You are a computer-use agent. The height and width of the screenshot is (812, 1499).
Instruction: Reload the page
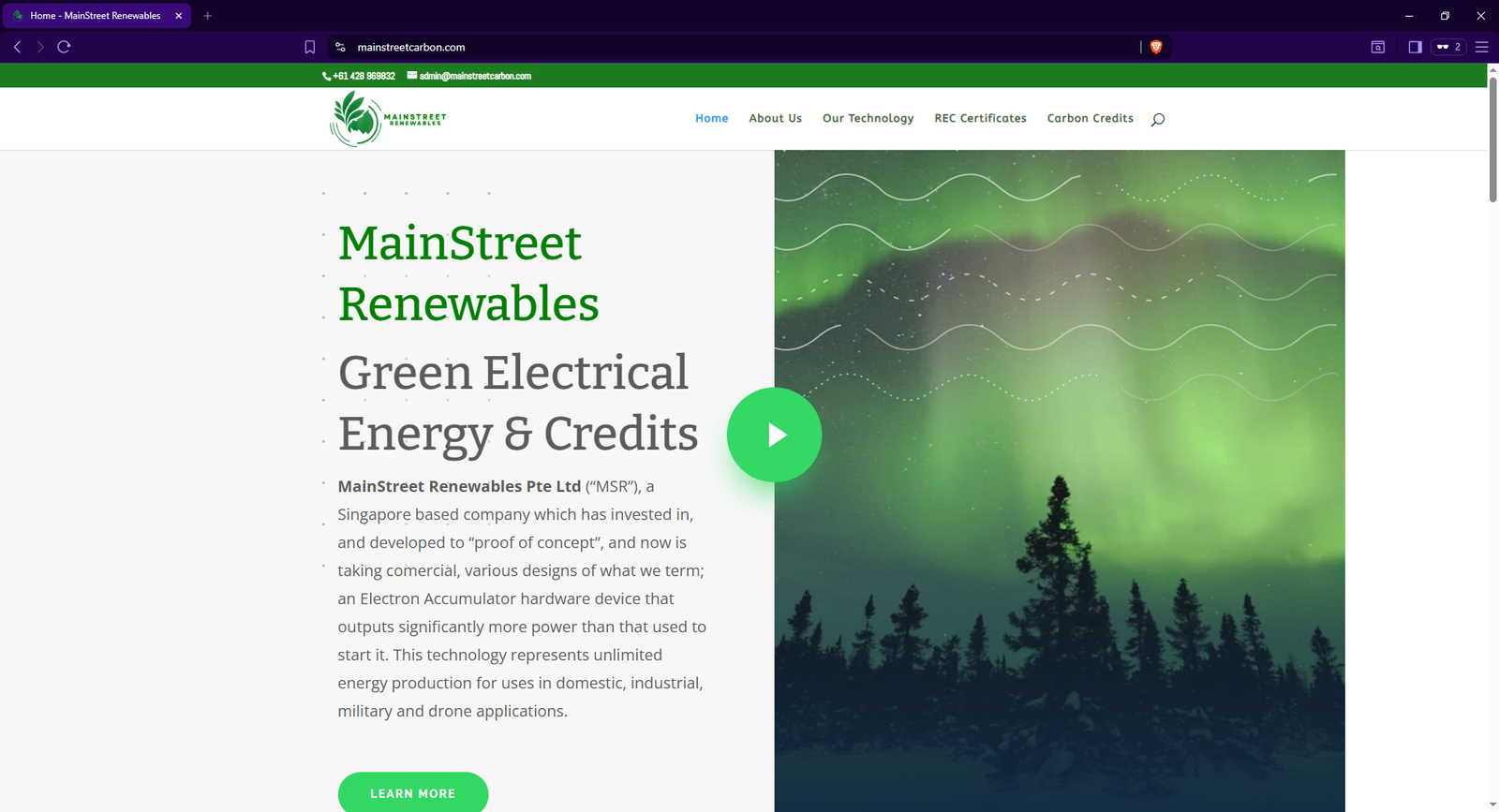[x=64, y=47]
